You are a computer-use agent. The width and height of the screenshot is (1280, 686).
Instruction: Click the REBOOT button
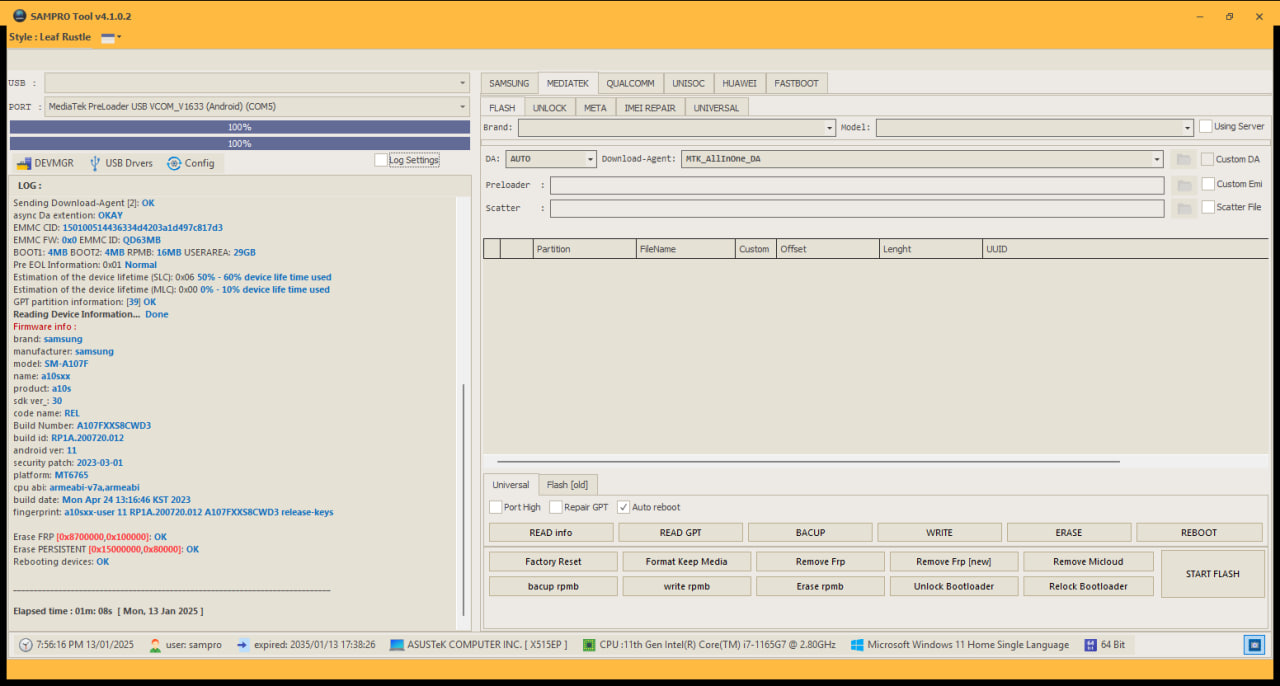point(1199,532)
